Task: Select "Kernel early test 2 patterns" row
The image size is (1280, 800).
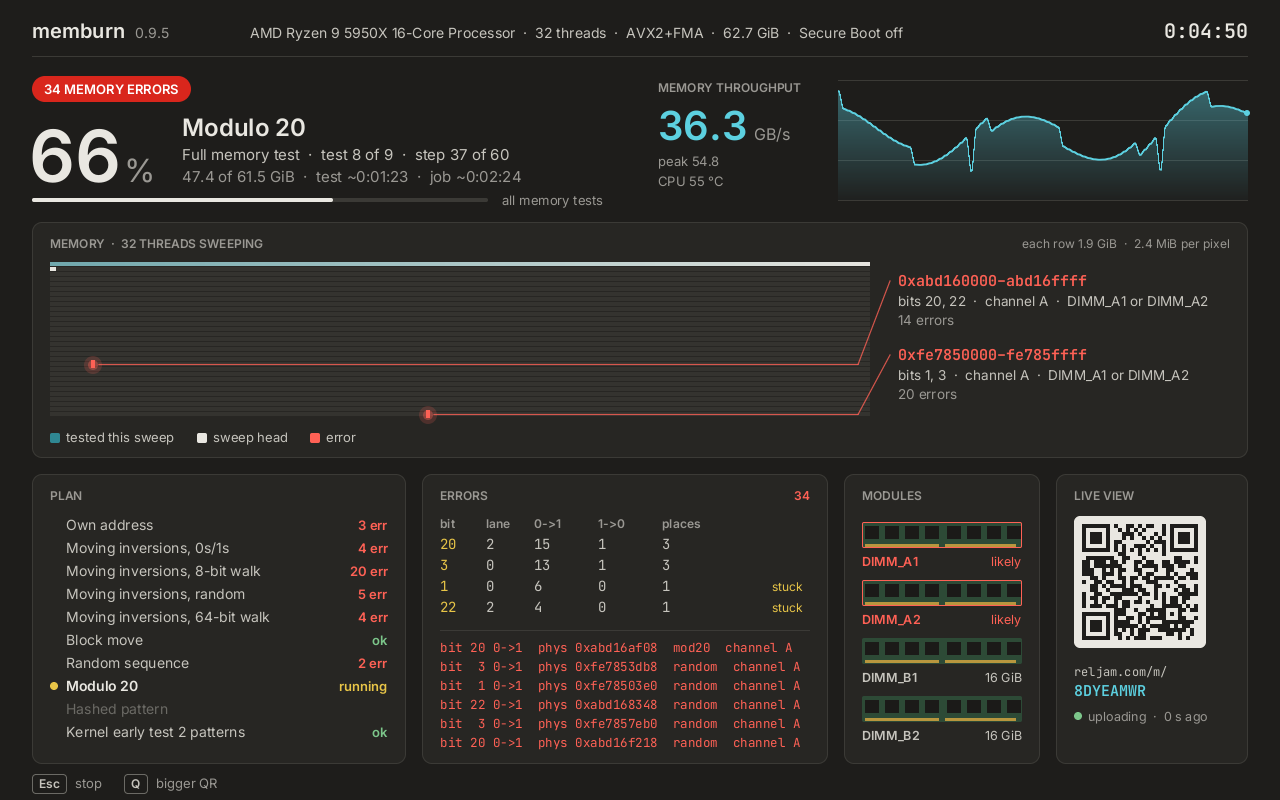Action: coord(218,732)
